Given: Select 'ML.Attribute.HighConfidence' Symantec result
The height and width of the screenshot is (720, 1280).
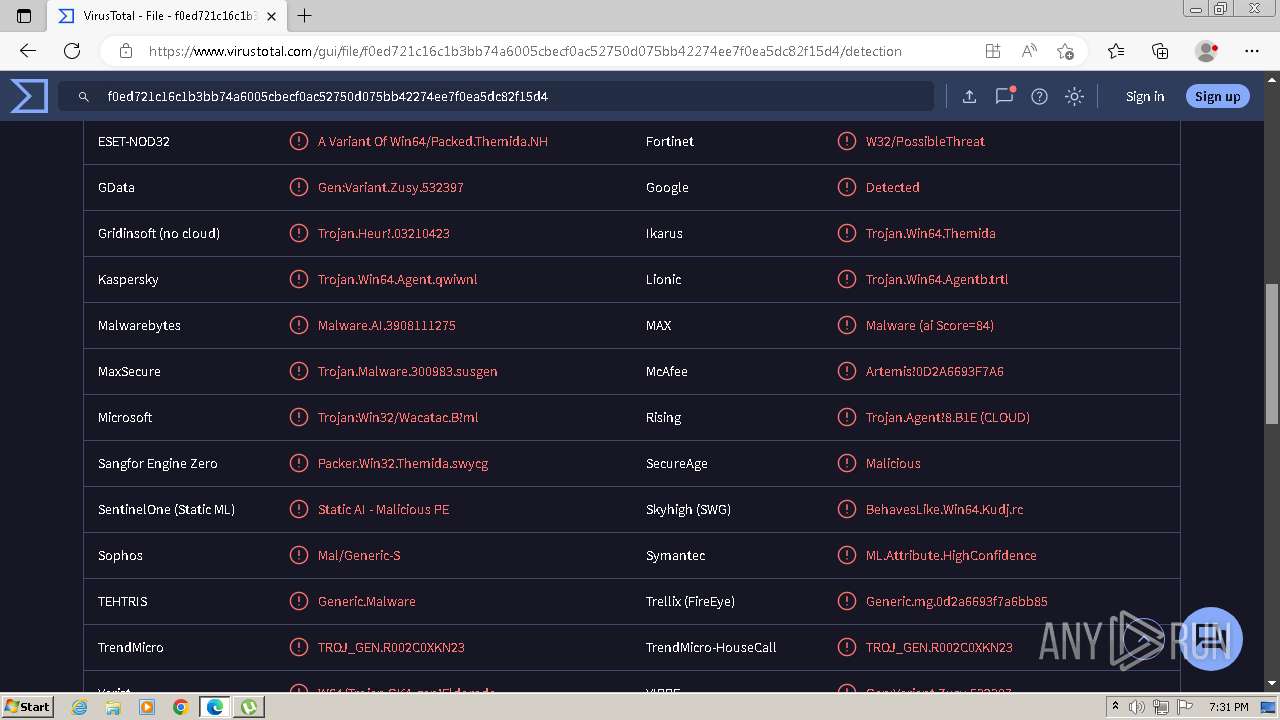Looking at the screenshot, I should 952,555.
